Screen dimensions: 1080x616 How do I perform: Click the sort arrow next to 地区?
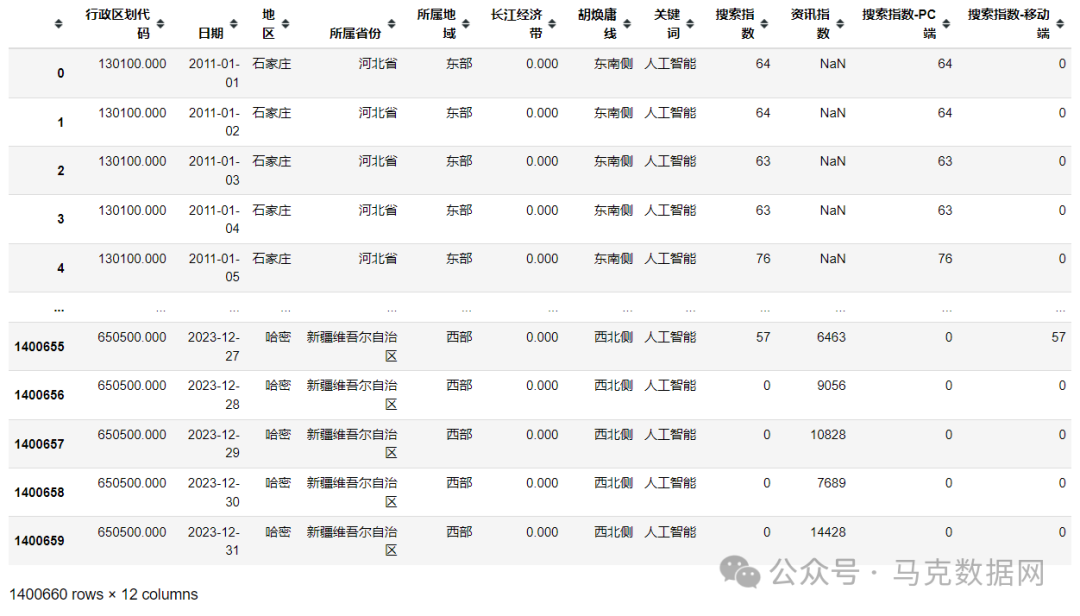[284, 22]
